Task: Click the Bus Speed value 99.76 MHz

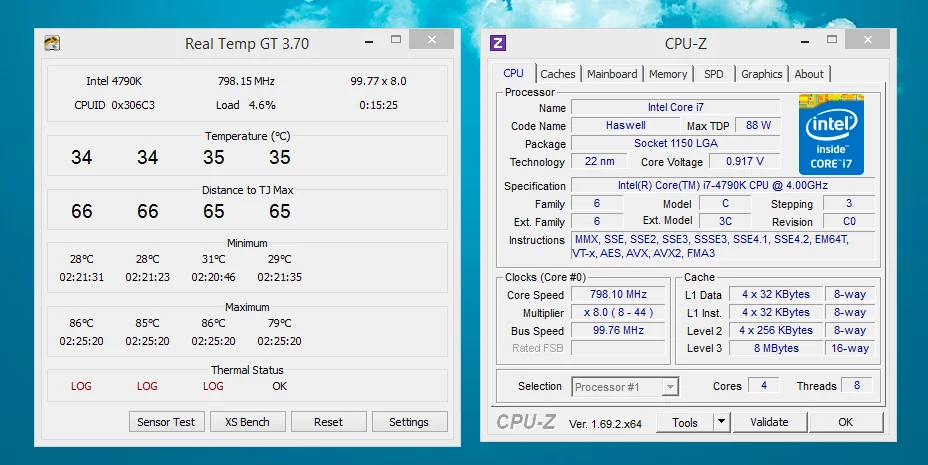Action: 618,330
